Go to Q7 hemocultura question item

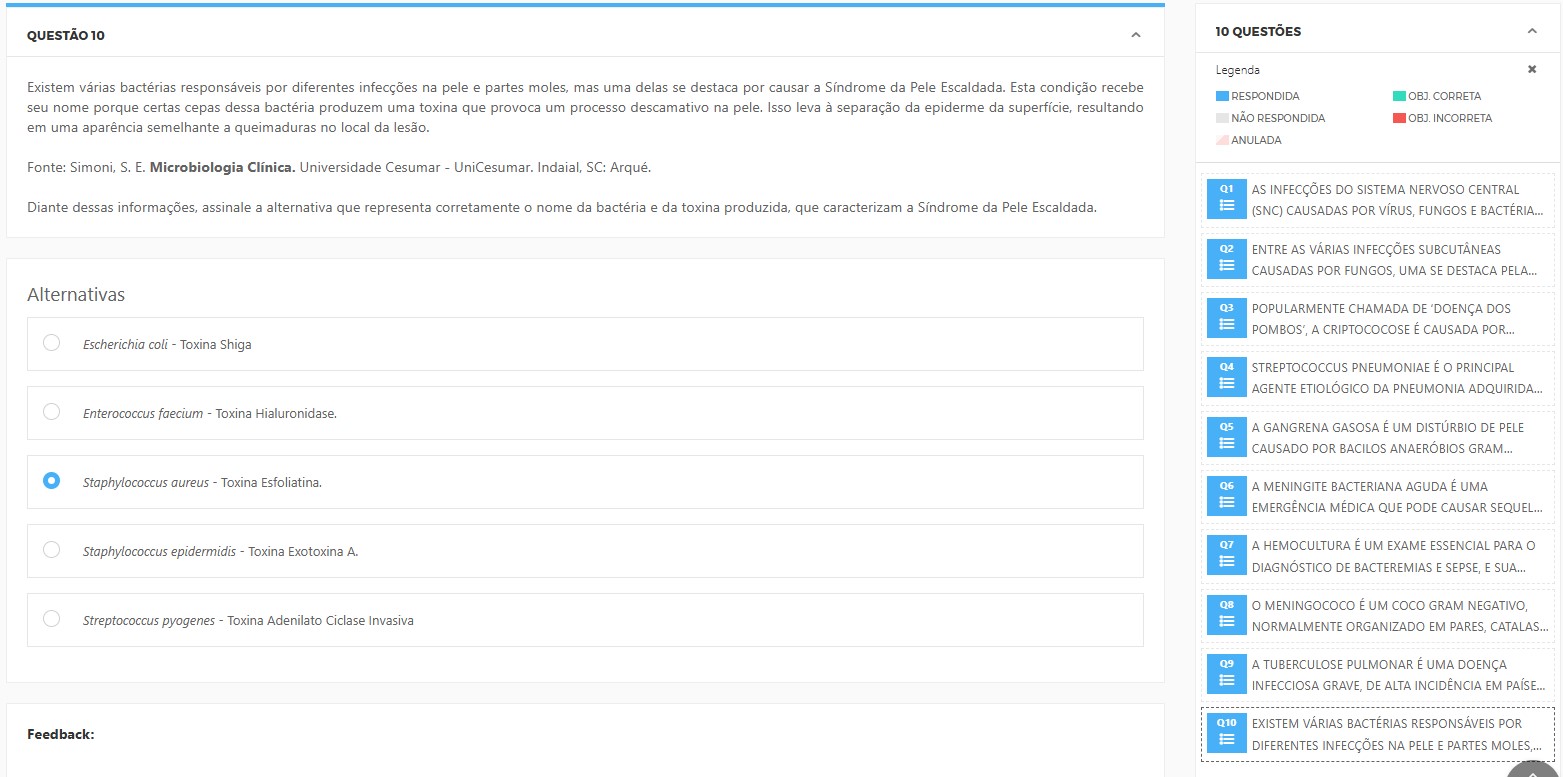click(1396, 556)
